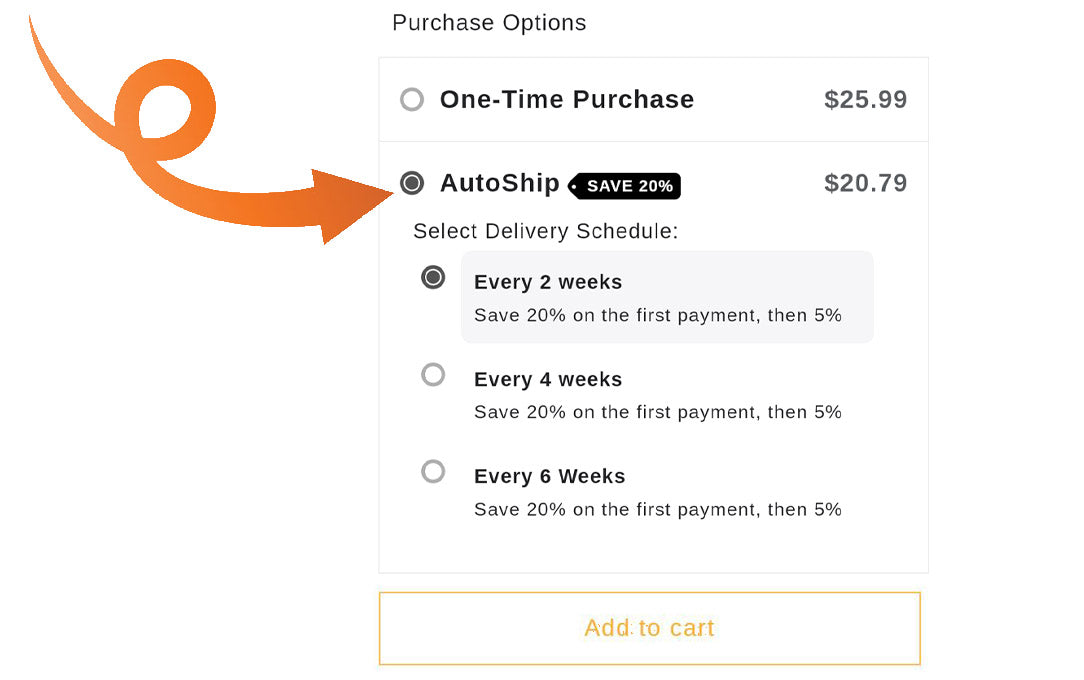Click the black SAVE 20% tag badge
Viewport: 1084px width, 680px height.
(x=624, y=186)
